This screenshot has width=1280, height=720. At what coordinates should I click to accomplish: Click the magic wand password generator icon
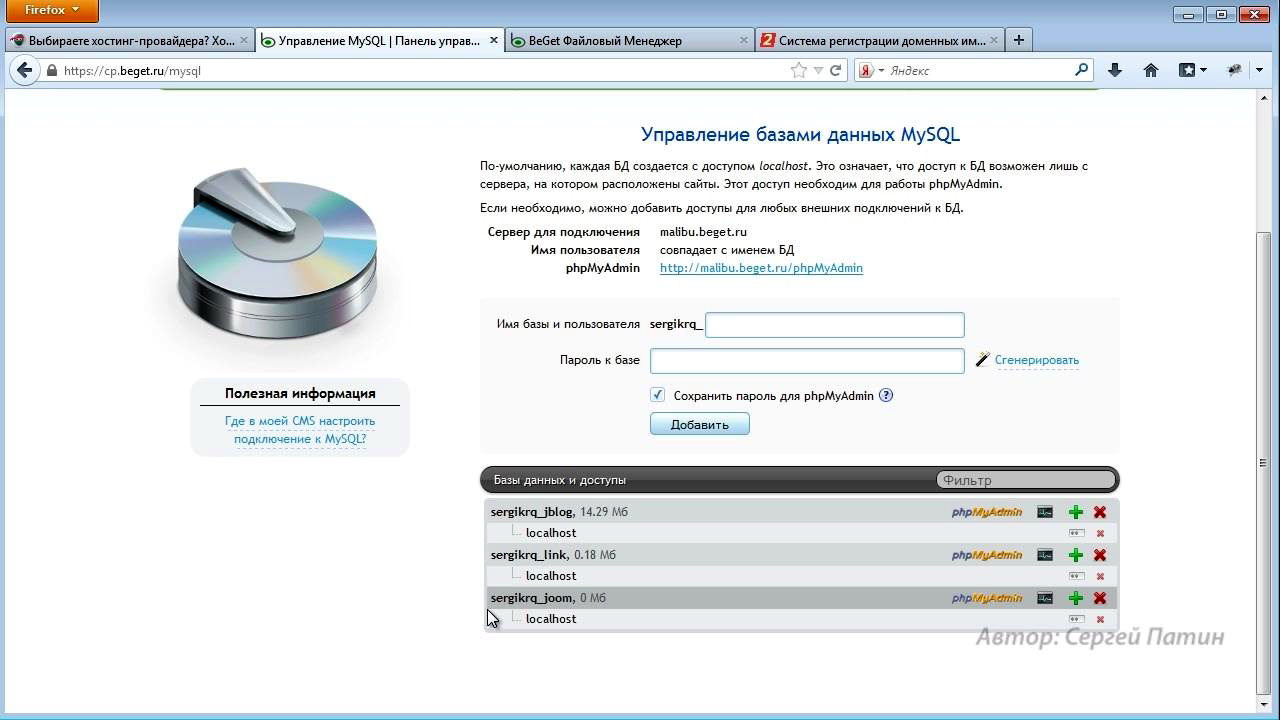tap(983, 359)
